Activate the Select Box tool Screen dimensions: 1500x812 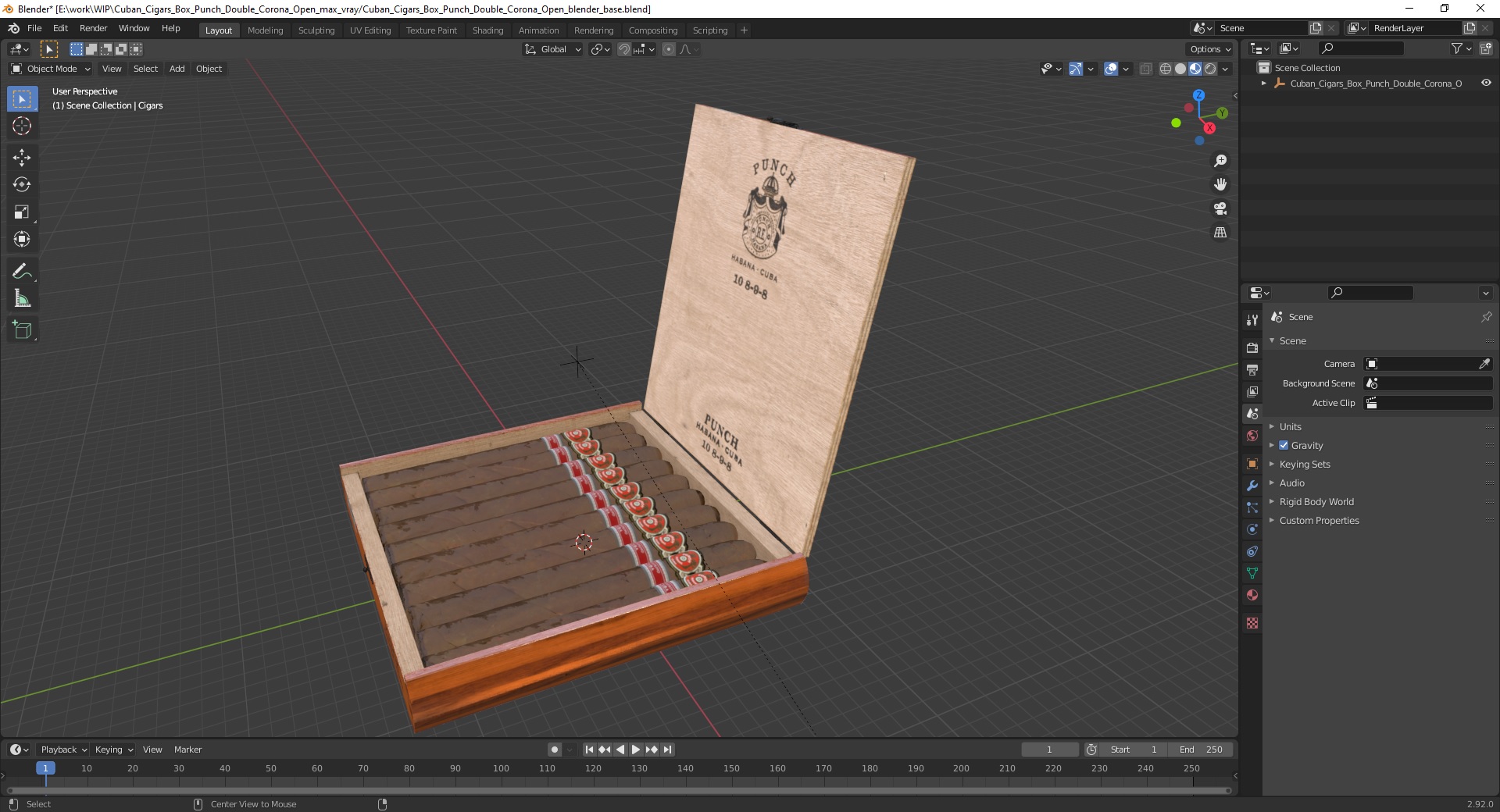pyautogui.click(x=22, y=99)
